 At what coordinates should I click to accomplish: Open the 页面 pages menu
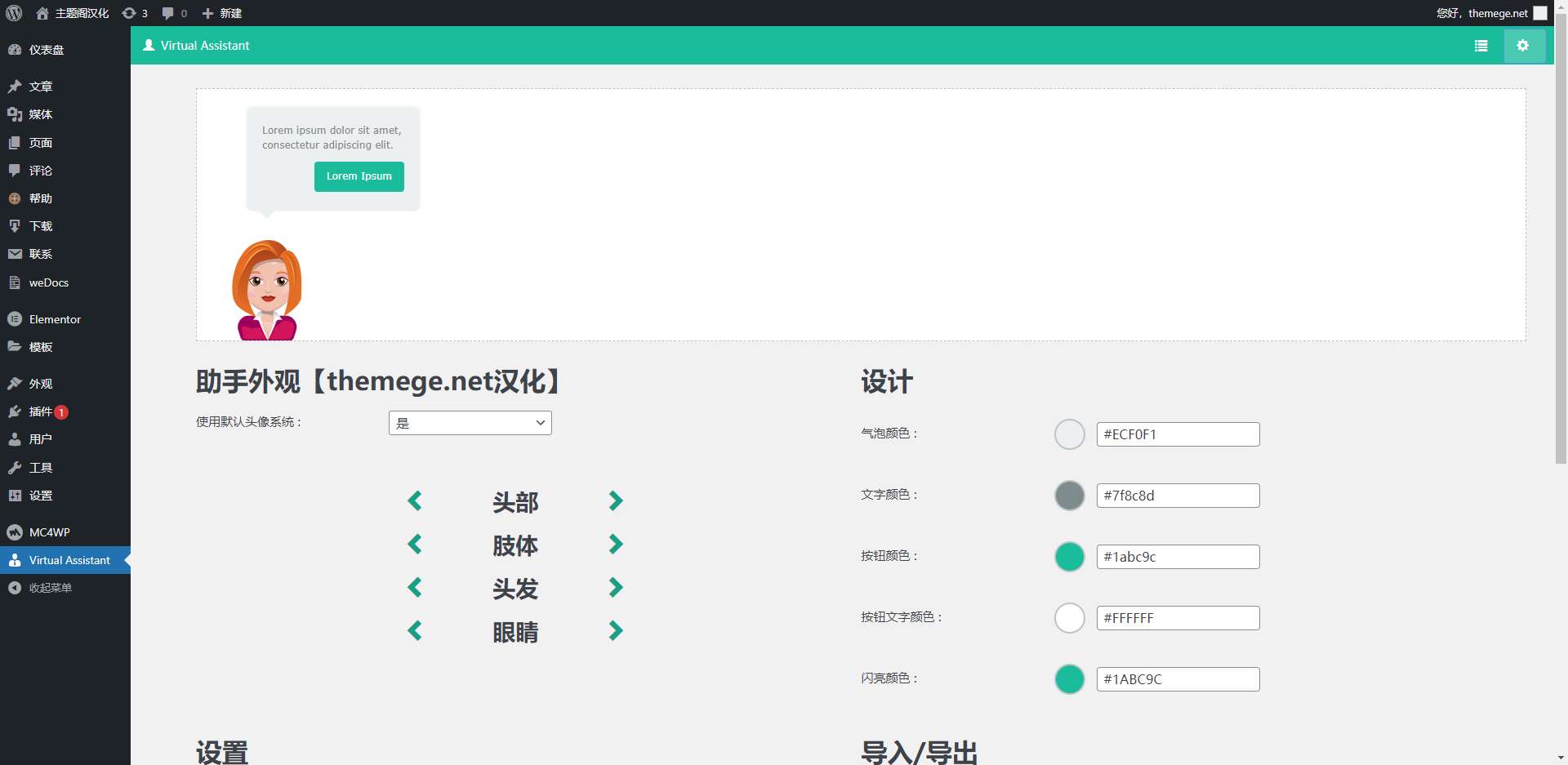click(x=65, y=143)
